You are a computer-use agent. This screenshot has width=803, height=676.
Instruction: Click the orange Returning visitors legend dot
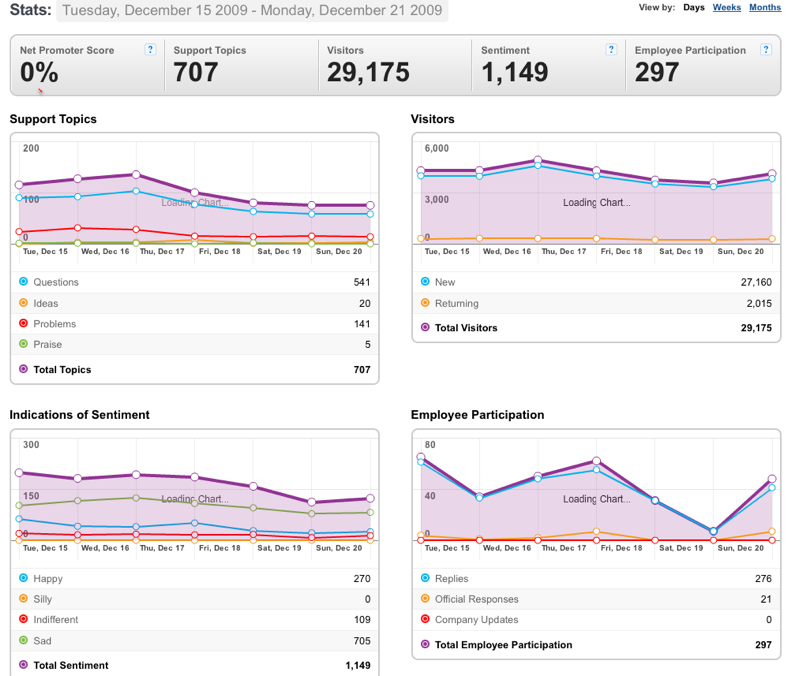425,303
